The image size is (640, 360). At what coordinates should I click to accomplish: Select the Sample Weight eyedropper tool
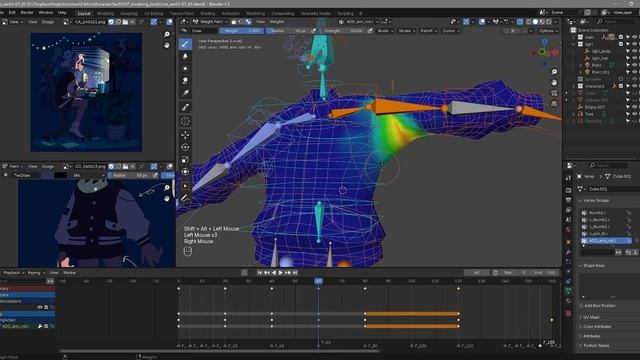pyautogui.click(x=185, y=107)
